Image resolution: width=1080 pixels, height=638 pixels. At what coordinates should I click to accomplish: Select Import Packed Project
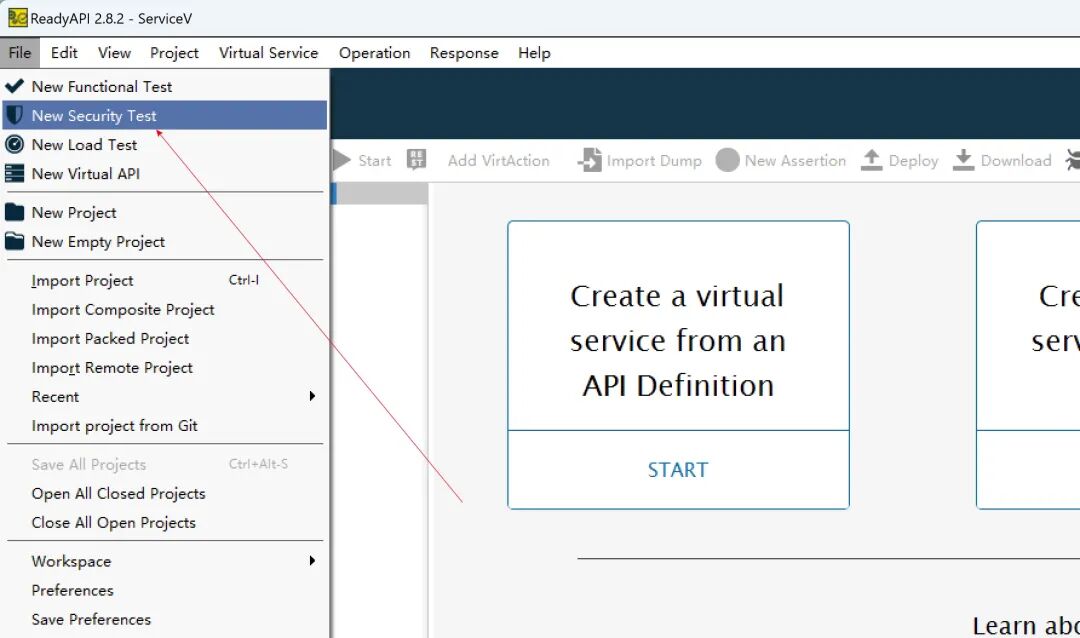point(165,338)
